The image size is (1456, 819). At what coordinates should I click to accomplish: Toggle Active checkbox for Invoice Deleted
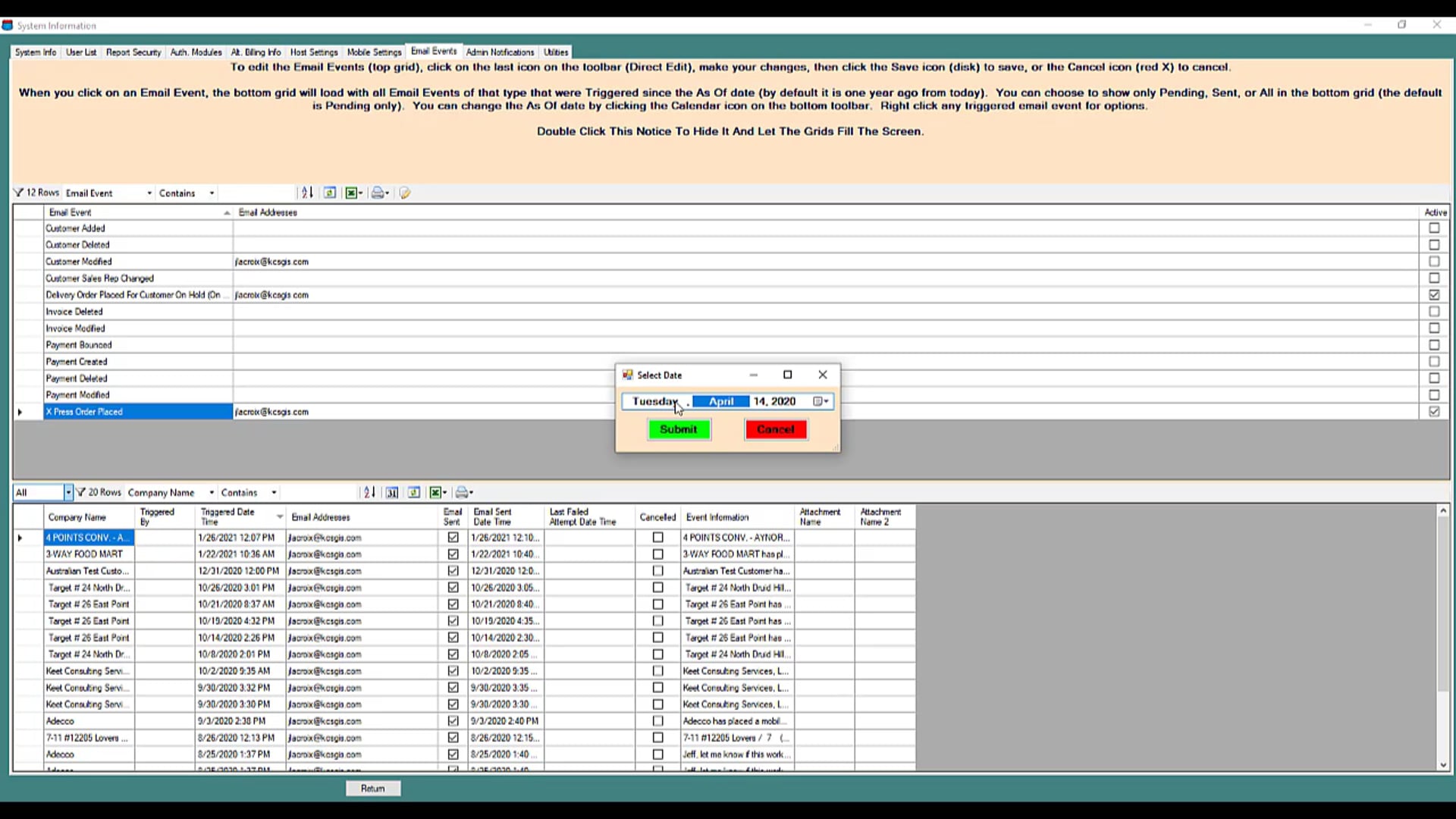click(1433, 312)
